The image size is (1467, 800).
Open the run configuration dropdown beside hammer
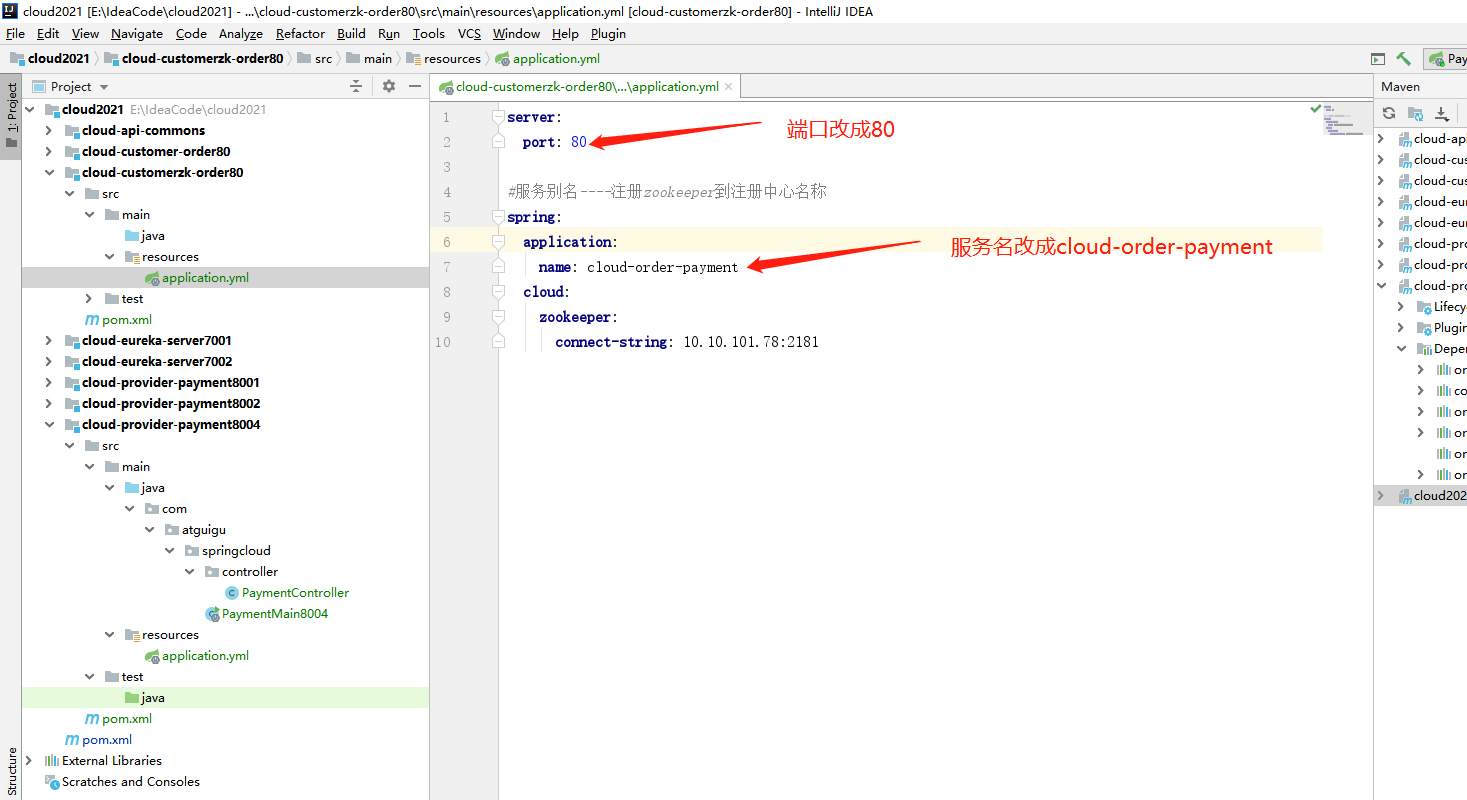click(x=1446, y=59)
